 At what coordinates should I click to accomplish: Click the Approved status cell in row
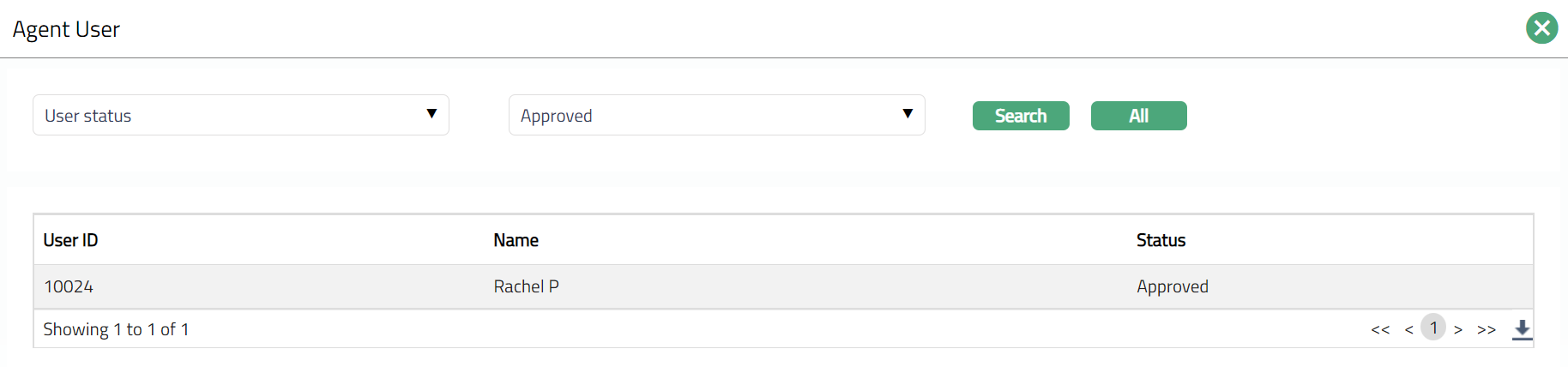click(x=1172, y=286)
